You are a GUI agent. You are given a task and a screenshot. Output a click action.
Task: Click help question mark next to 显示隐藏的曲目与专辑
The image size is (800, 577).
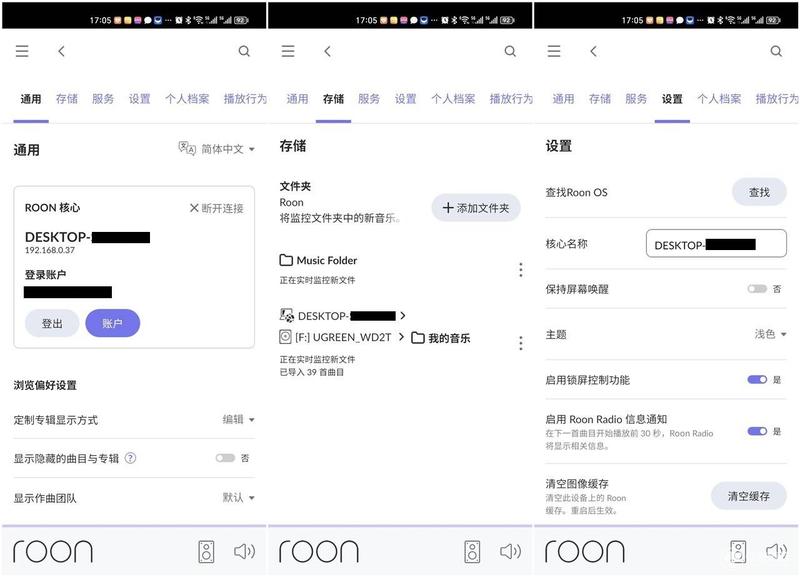point(131,458)
